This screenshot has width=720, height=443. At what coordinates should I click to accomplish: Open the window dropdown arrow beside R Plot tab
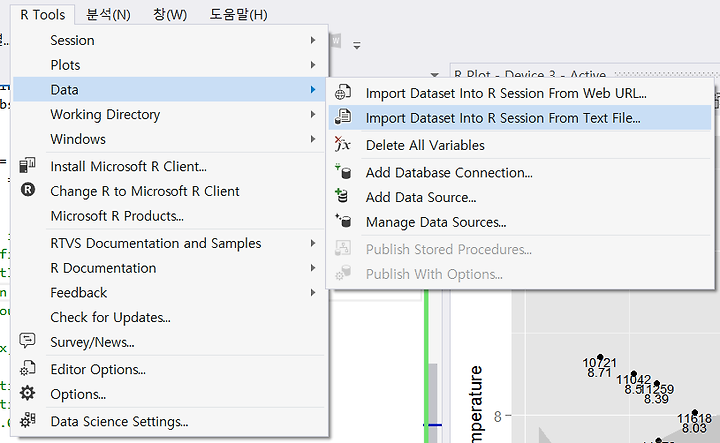434,74
